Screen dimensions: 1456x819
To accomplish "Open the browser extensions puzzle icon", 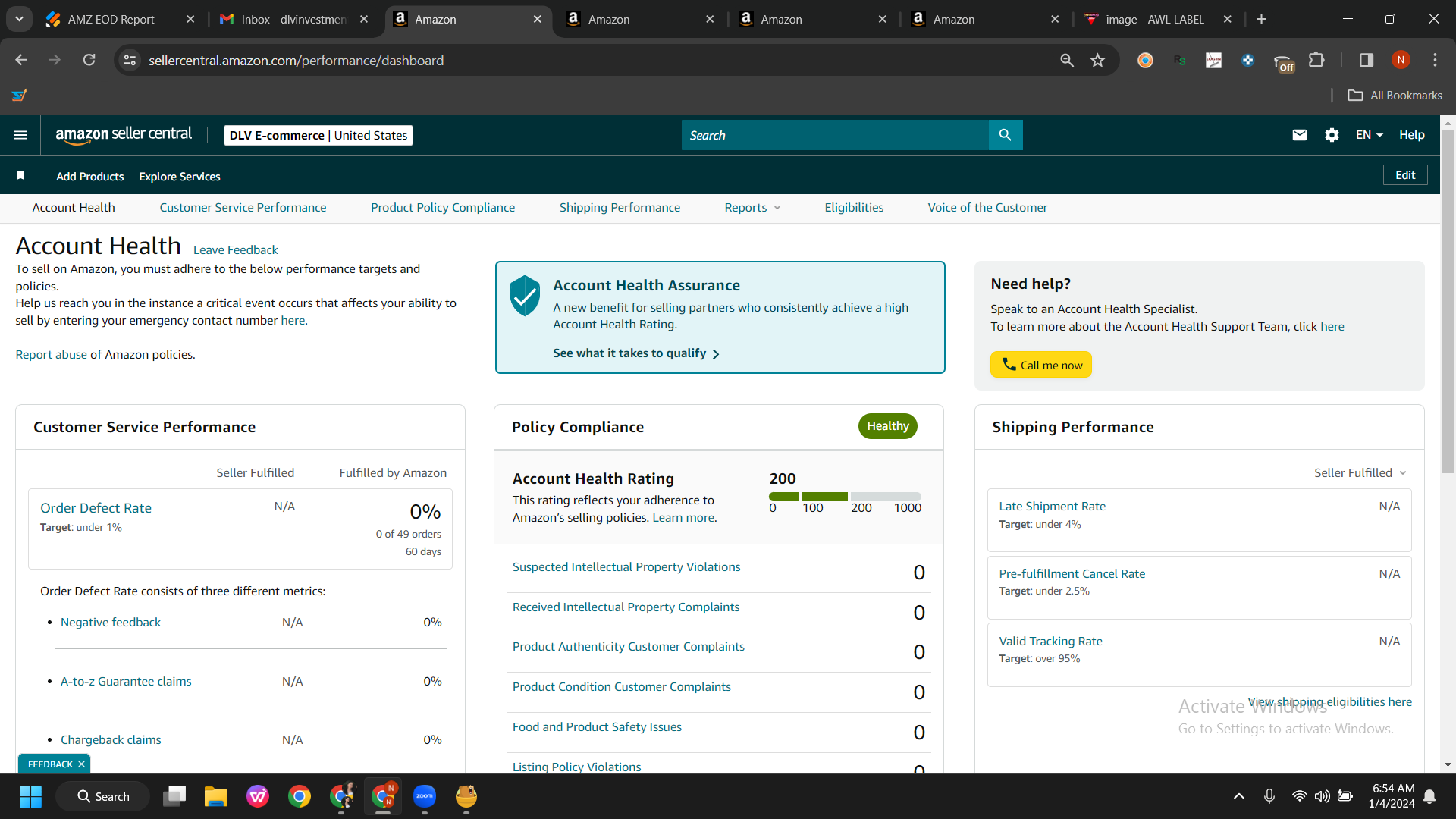I will click(x=1316, y=60).
